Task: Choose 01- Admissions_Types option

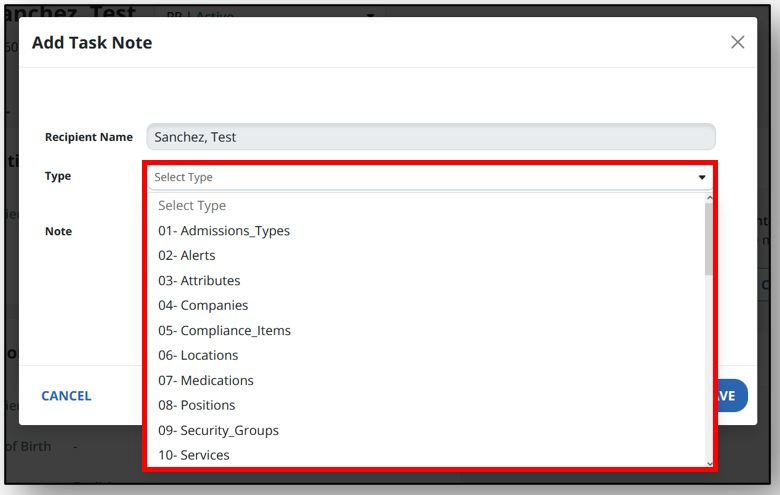Action: point(224,231)
